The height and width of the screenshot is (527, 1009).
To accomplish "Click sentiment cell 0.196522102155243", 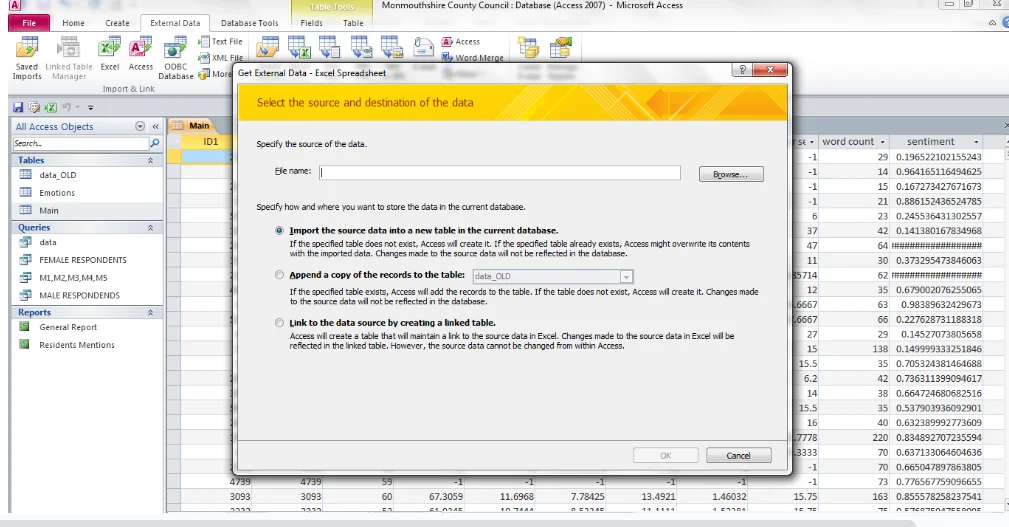I will [938, 157].
